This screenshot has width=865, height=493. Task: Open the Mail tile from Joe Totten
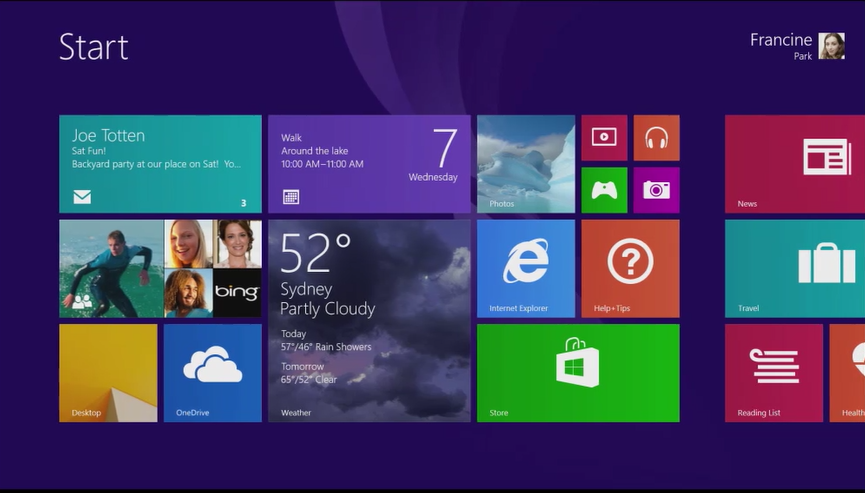click(x=160, y=164)
